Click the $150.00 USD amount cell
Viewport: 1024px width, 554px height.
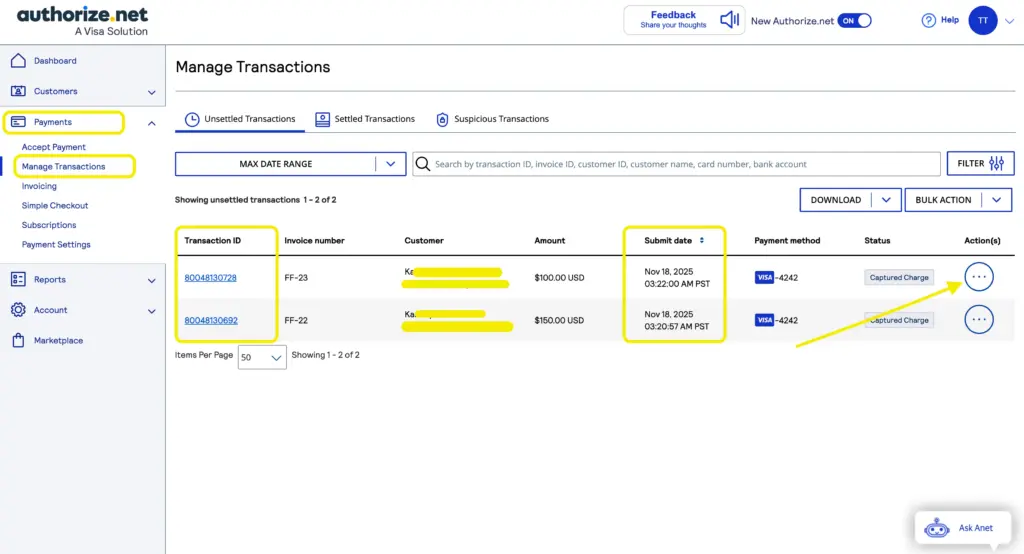pyautogui.click(x=559, y=320)
